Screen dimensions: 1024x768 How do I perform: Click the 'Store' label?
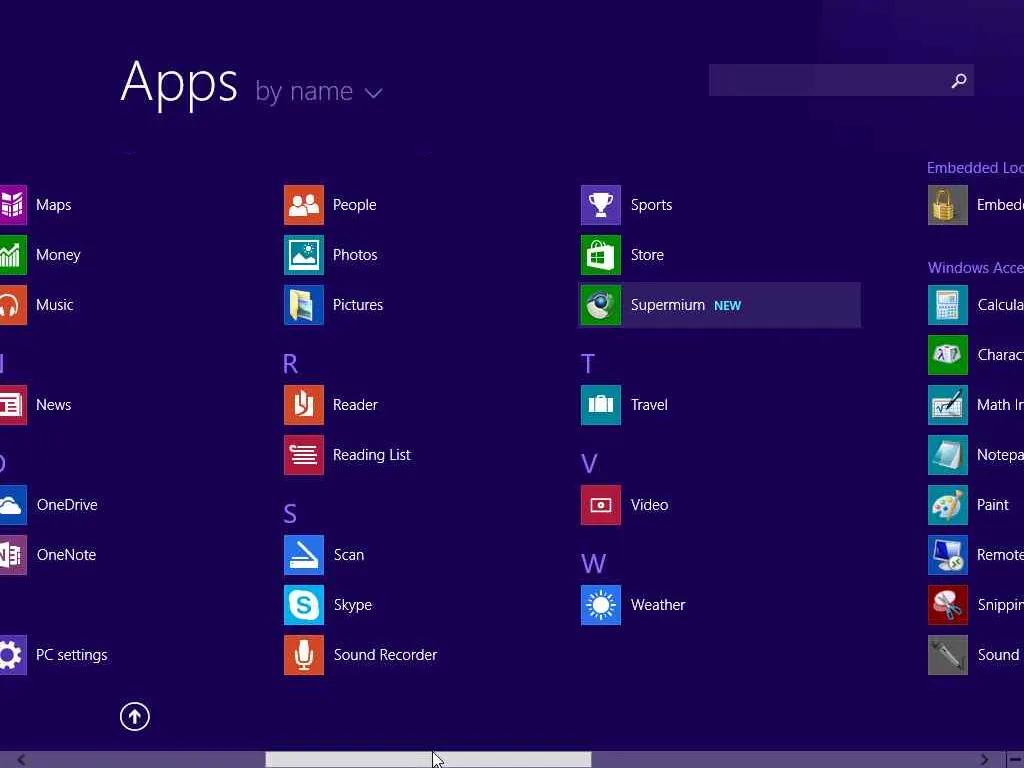coord(647,255)
